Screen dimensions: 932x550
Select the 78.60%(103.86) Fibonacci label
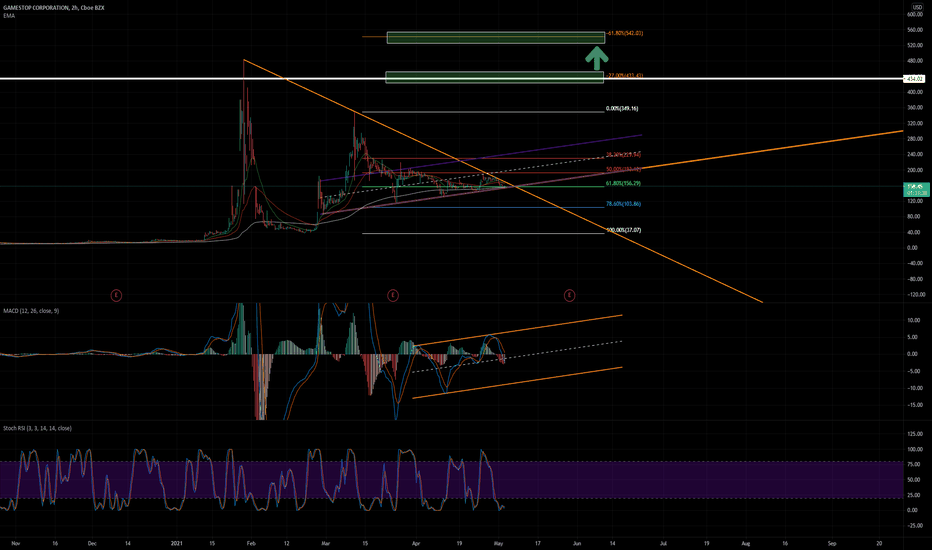(624, 204)
